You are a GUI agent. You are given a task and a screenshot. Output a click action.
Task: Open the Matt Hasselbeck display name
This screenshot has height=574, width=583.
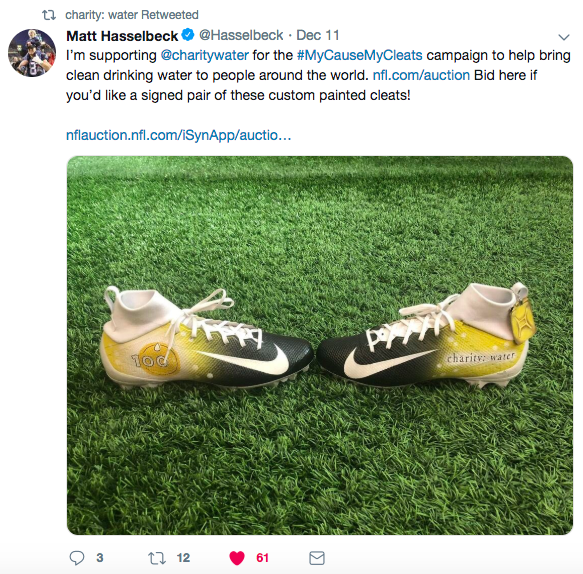coord(122,36)
